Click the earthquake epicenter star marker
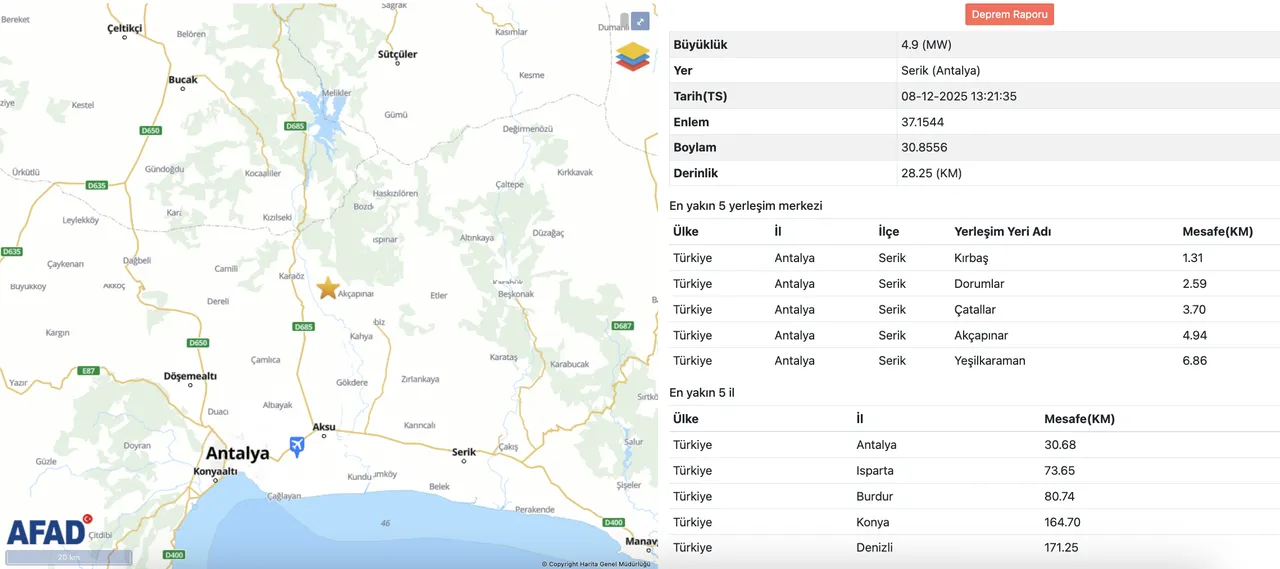The image size is (1280, 569). (328, 289)
